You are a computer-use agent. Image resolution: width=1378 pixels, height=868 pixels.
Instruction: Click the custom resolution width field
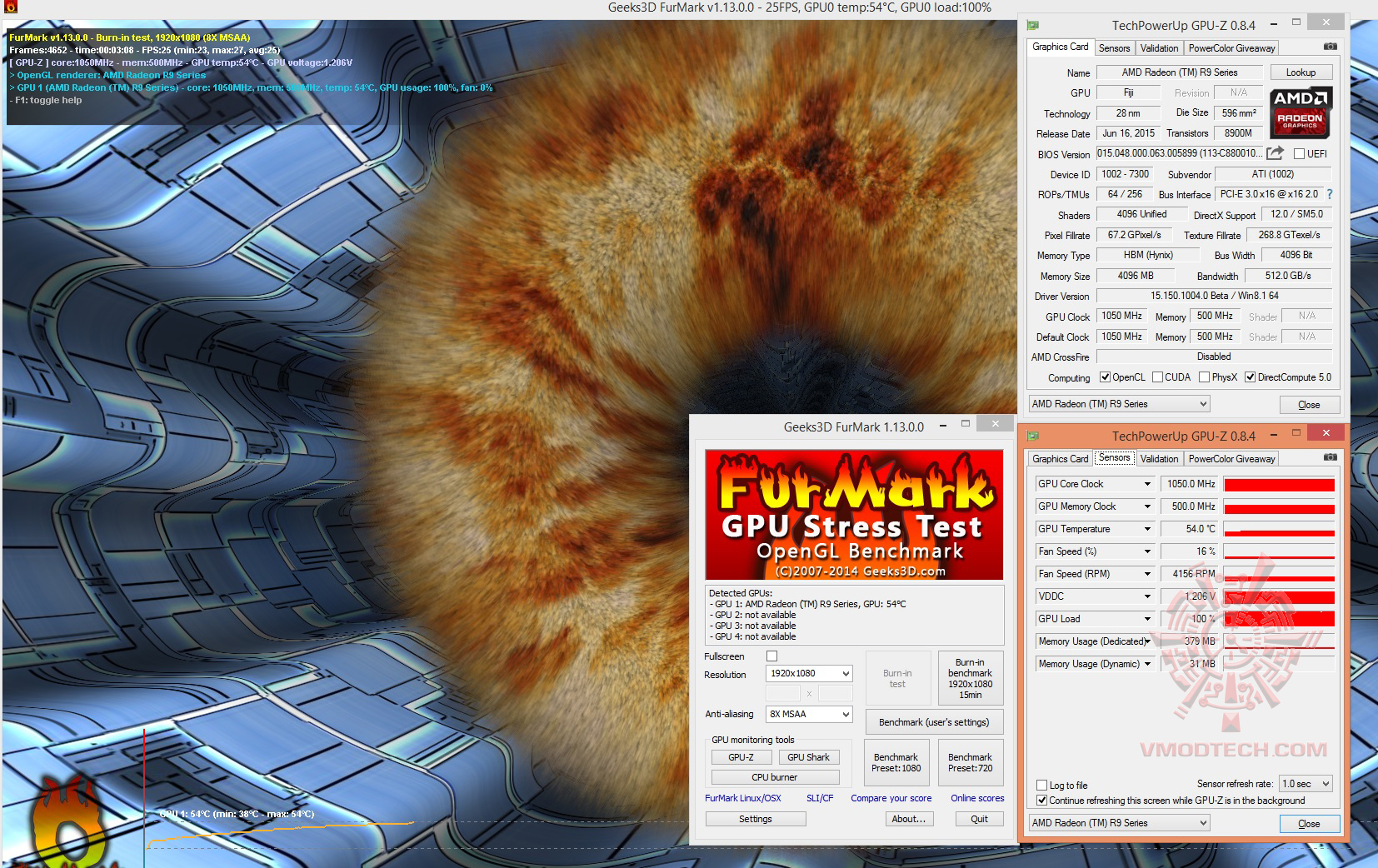(x=782, y=693)
